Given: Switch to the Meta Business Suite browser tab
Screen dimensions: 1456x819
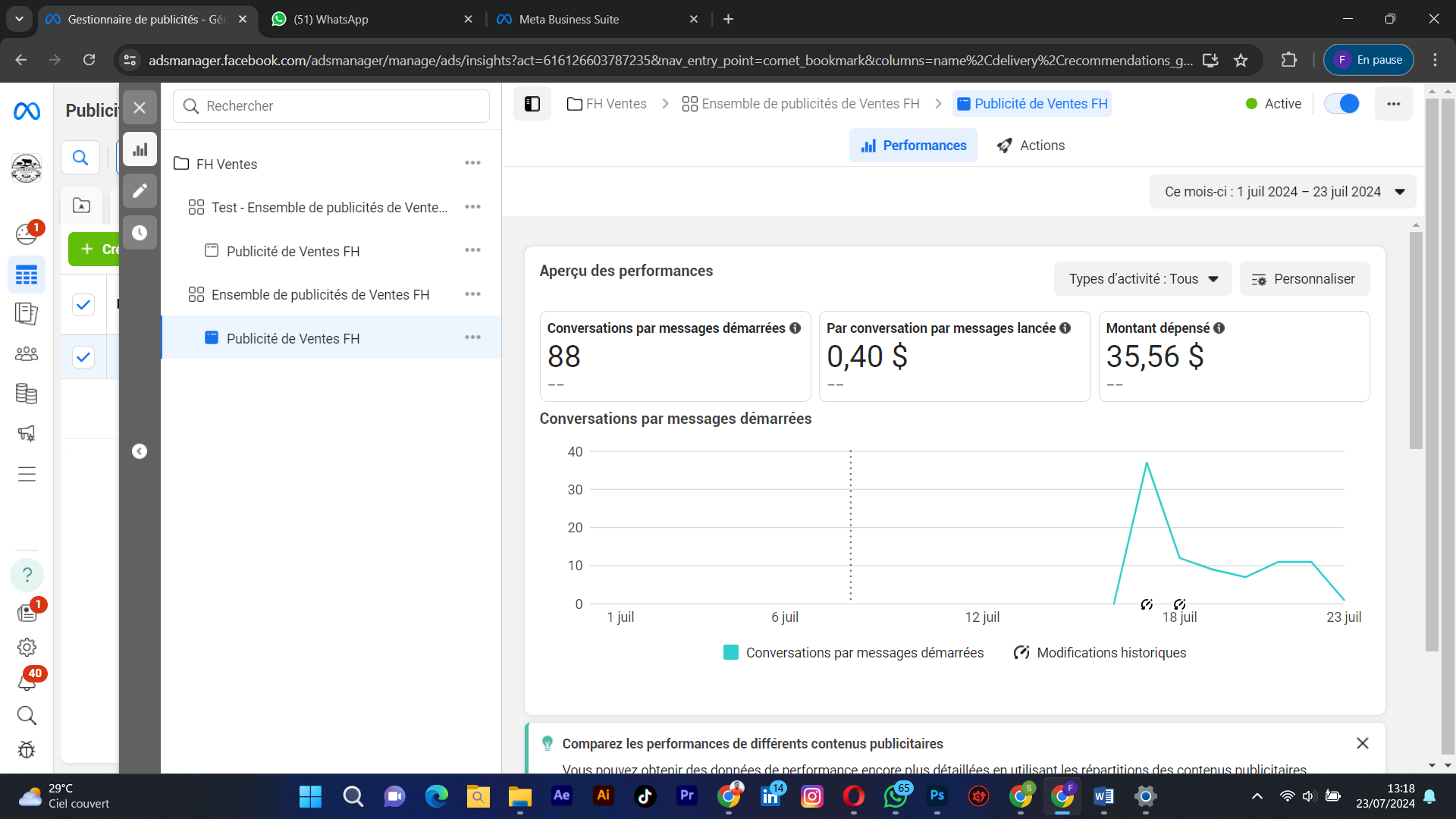Looking at the screenshot, I should [x=598, y=19].
